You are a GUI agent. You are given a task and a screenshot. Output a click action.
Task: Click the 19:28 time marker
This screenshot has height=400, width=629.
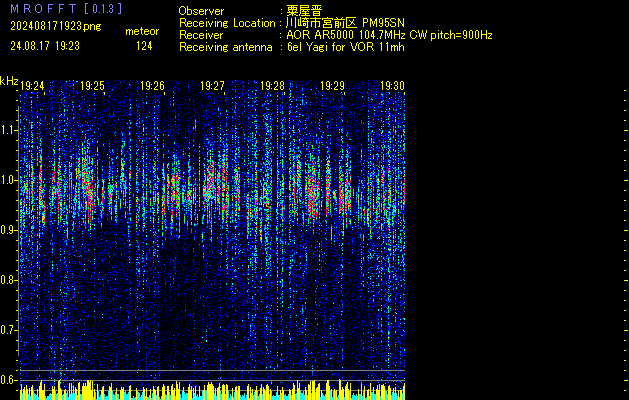coord(272,87)
